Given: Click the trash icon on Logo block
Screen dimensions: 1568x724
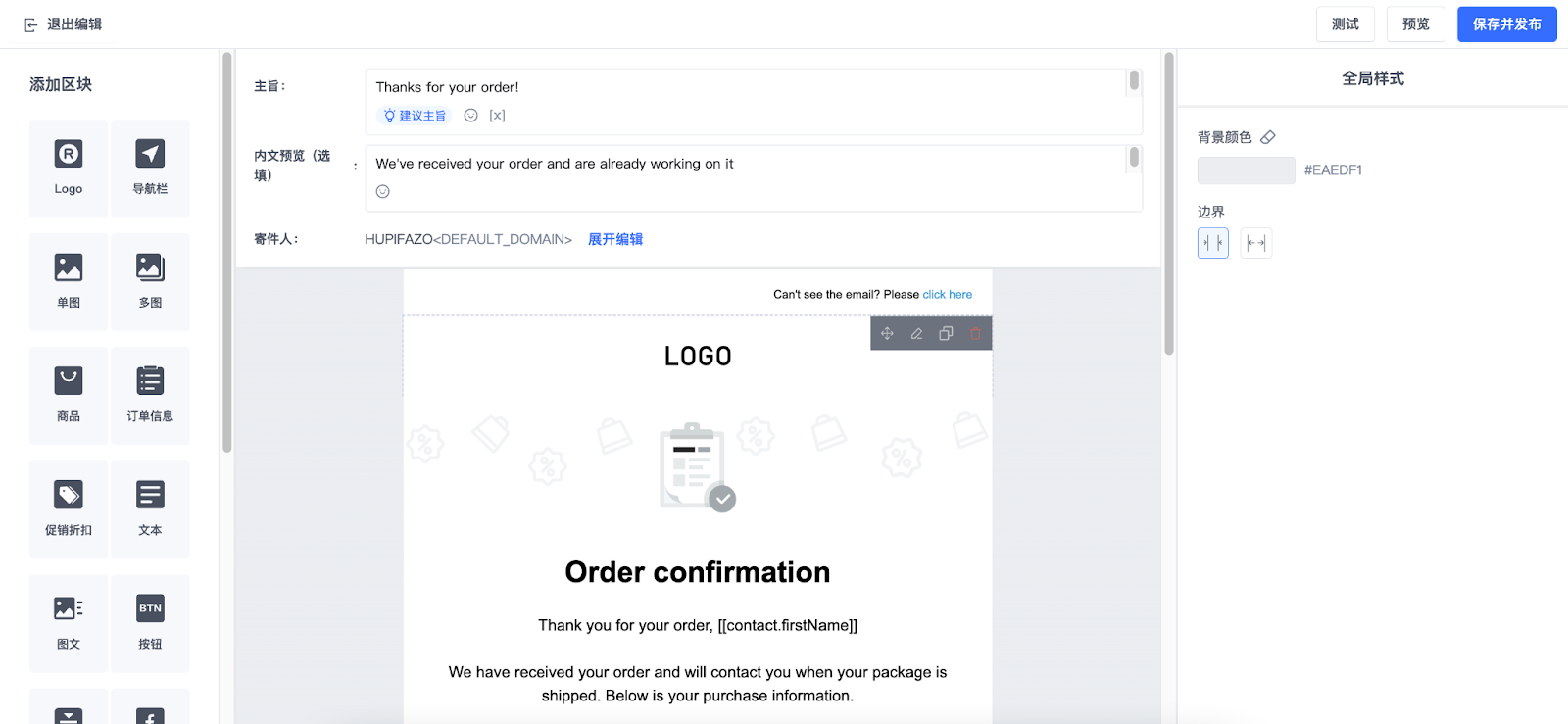Looking at the screenshot, I should [975, 334].
